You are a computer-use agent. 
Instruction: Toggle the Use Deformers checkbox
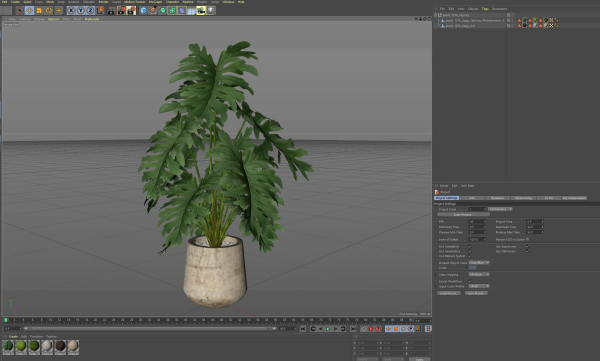527,251
